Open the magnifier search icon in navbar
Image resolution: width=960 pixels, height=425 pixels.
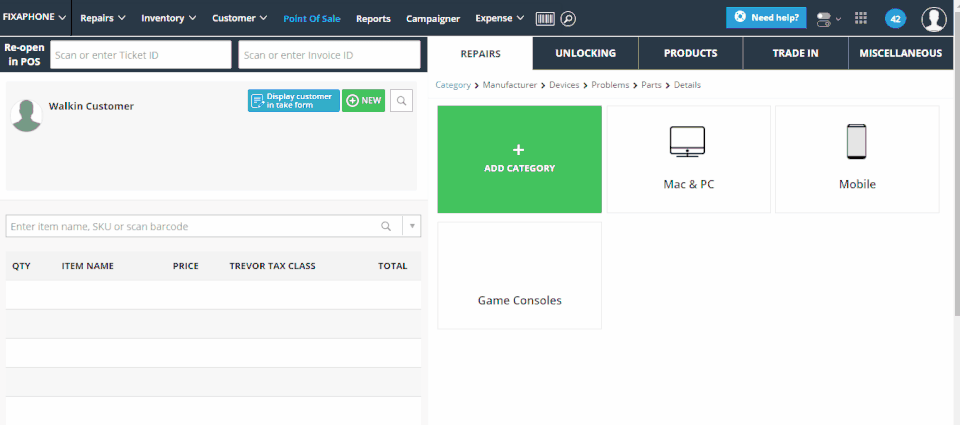568,18
